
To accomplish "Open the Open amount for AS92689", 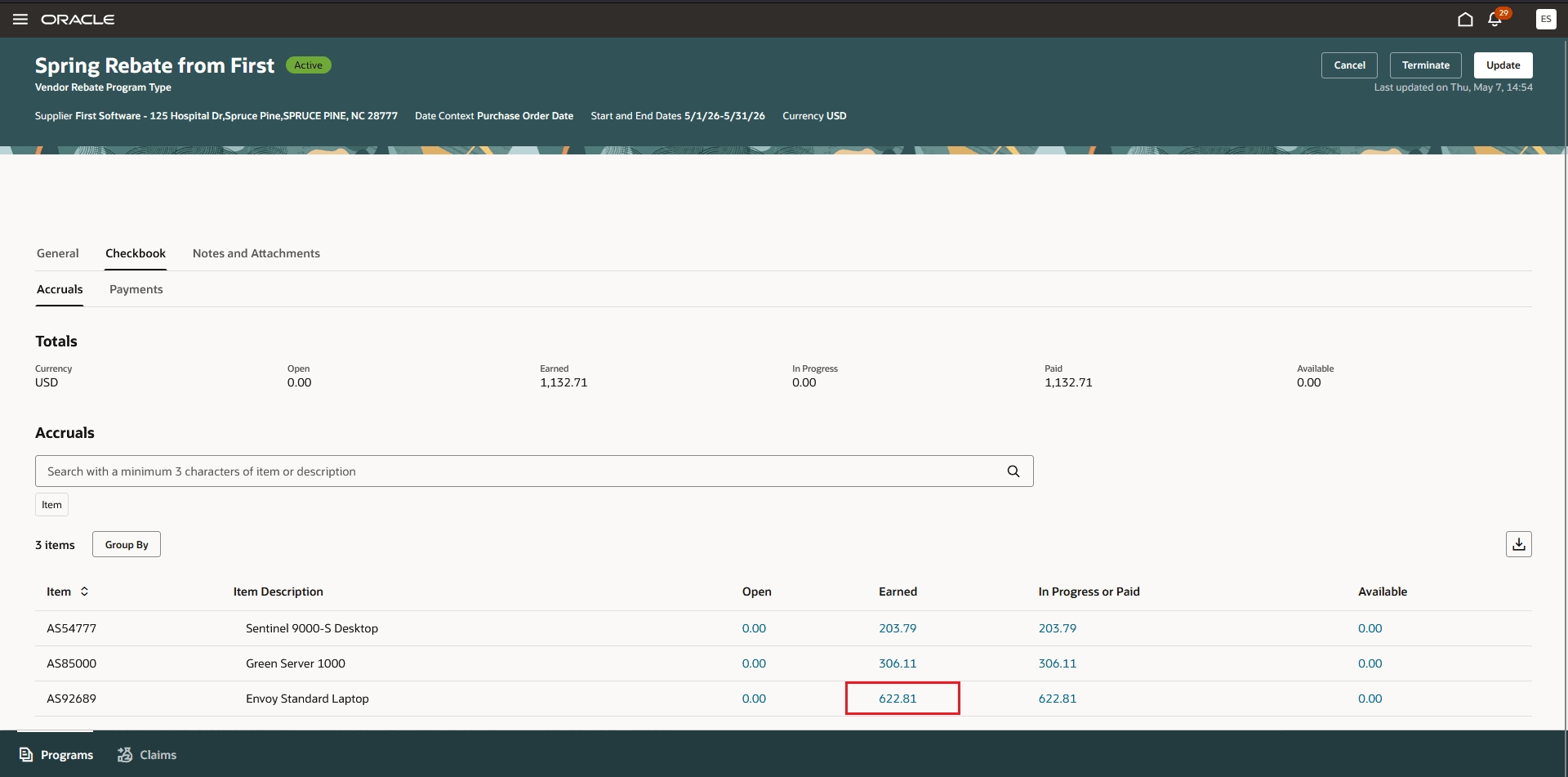I will [754, 699].
